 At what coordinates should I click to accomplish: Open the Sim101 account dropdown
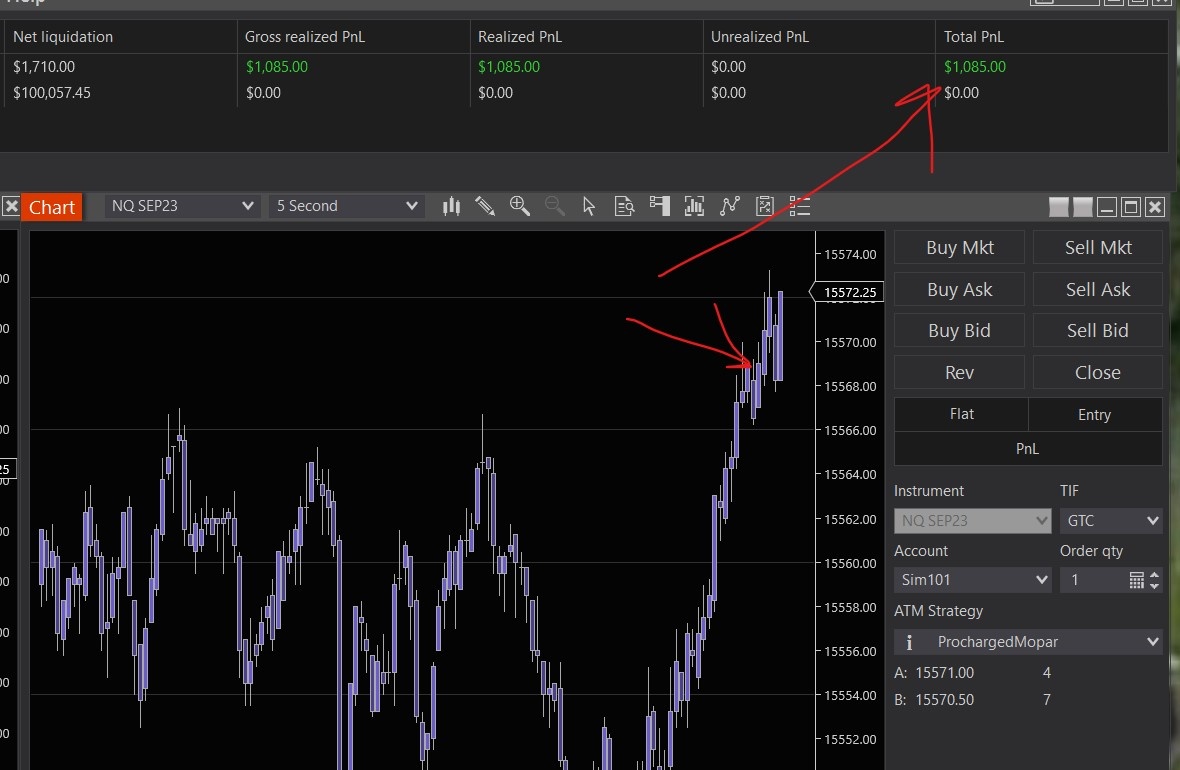[972, 580]
